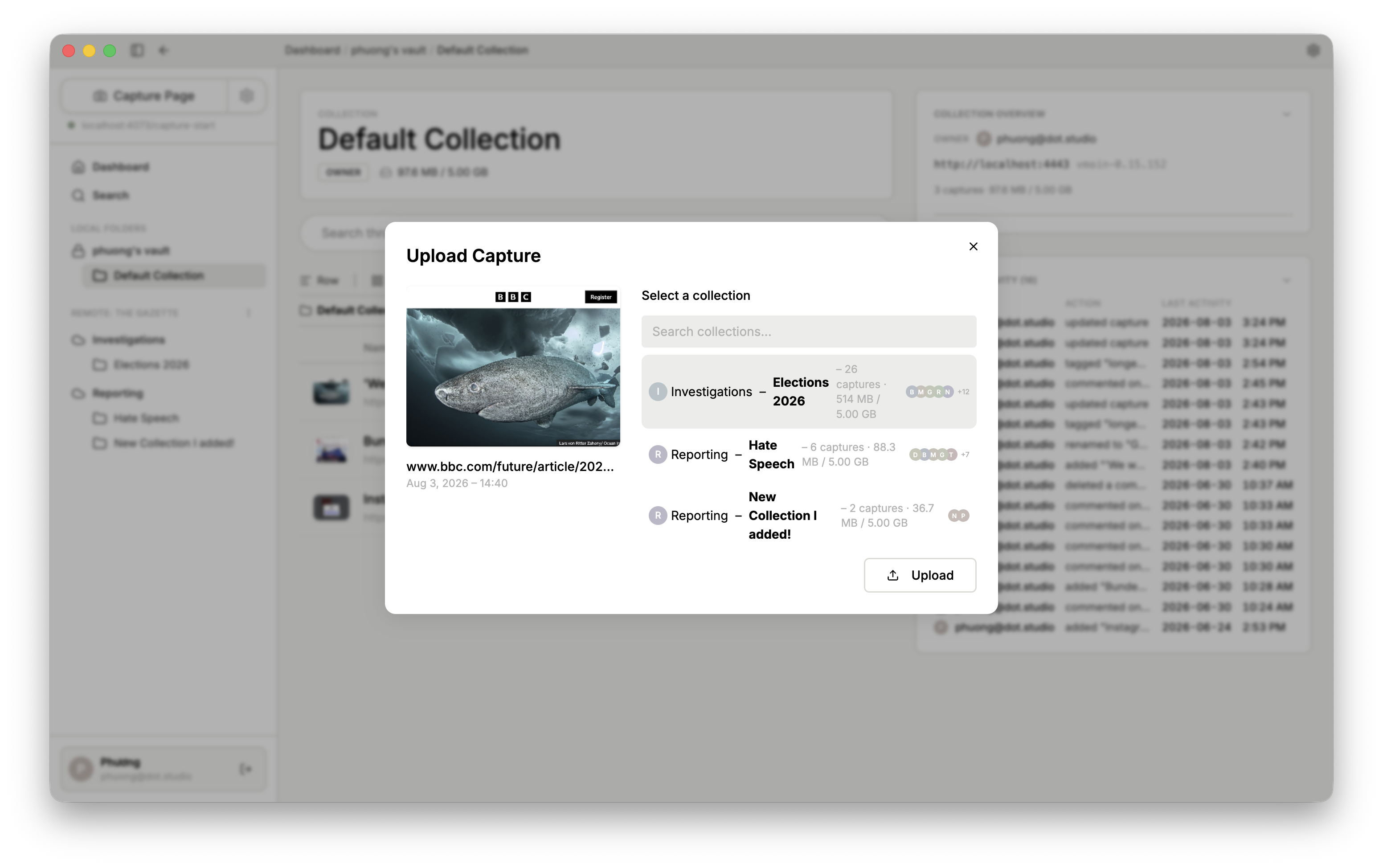Pick the New Collection I added! collection
1383x868 pixels.
[808, 516]
